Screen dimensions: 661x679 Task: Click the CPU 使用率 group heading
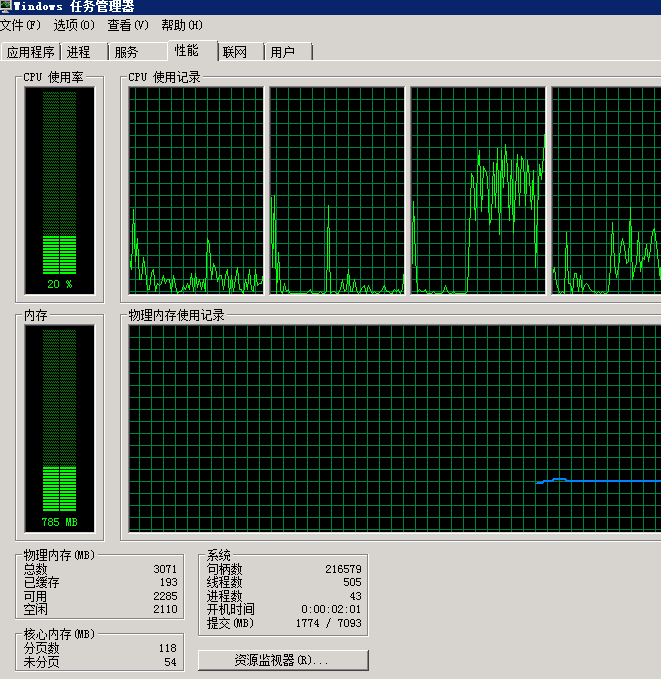pos(53,77)
